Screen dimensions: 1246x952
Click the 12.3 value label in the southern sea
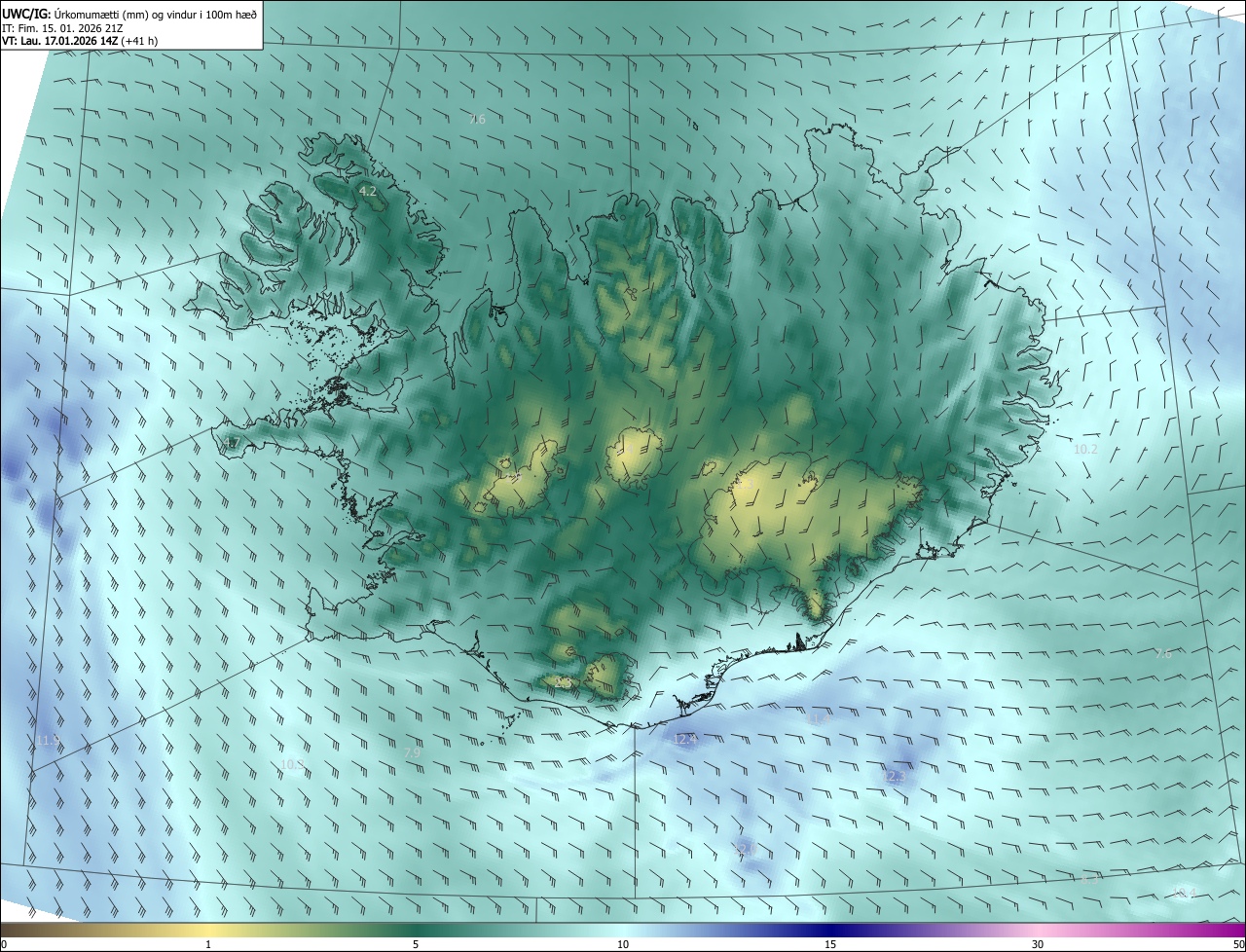point(897,777)
